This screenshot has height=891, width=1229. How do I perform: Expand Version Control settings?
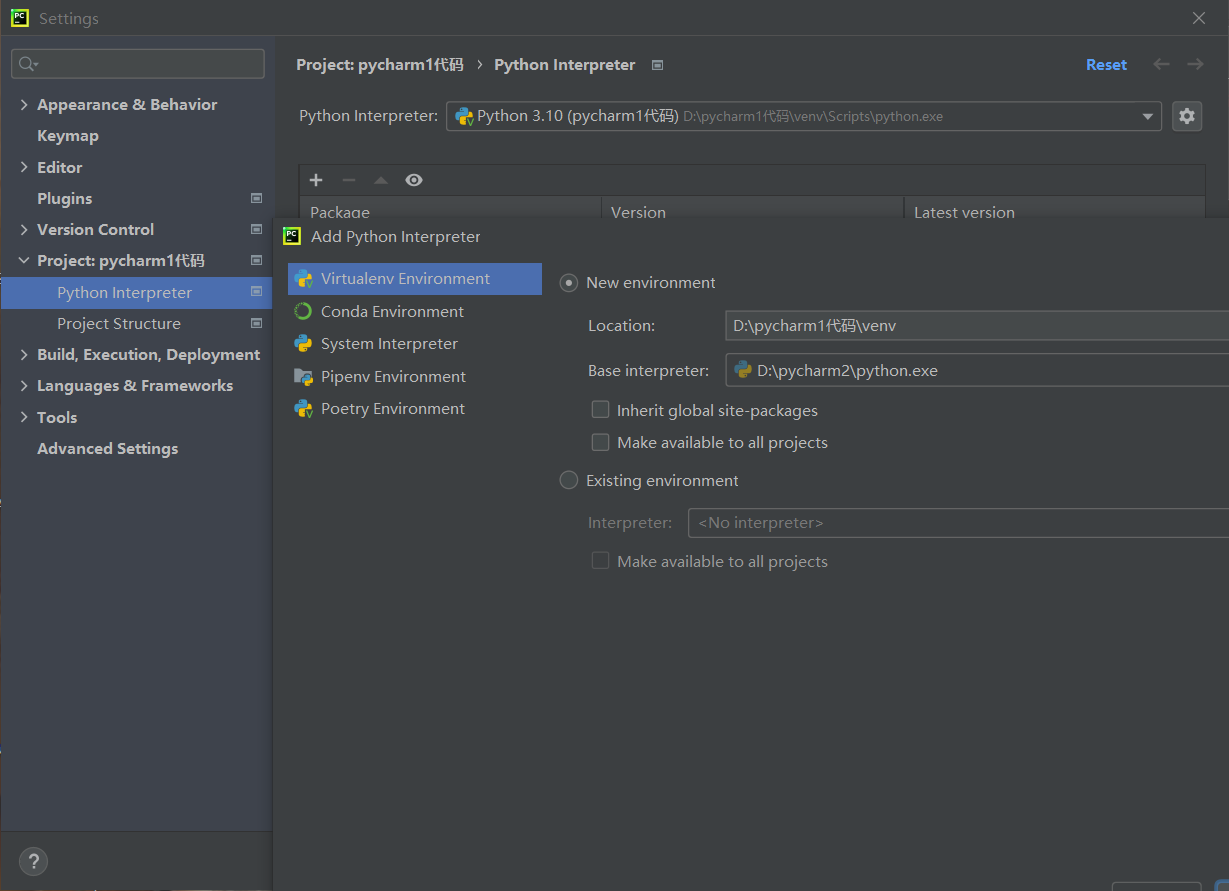pyautogui.click(x=24, y=229)
